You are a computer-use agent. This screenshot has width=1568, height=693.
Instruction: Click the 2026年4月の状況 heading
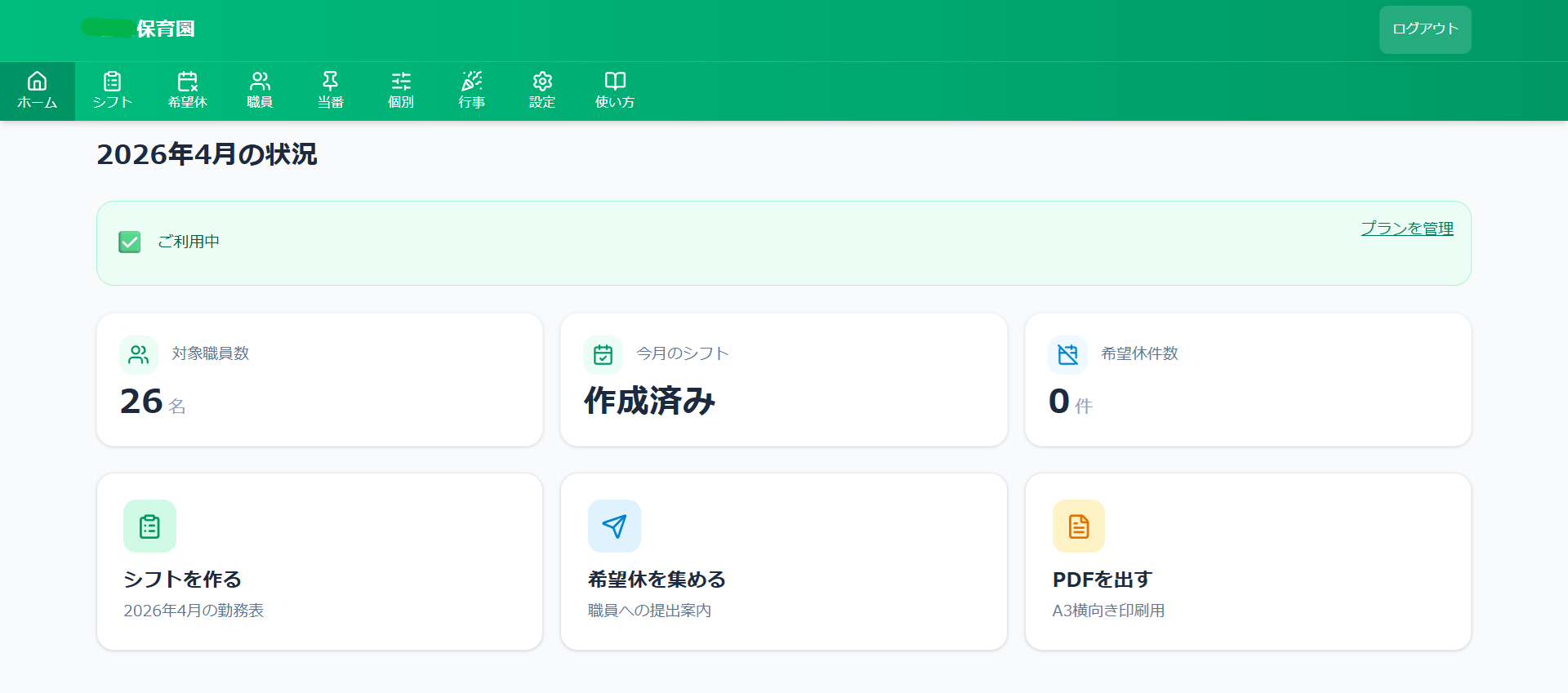[207, 154]
